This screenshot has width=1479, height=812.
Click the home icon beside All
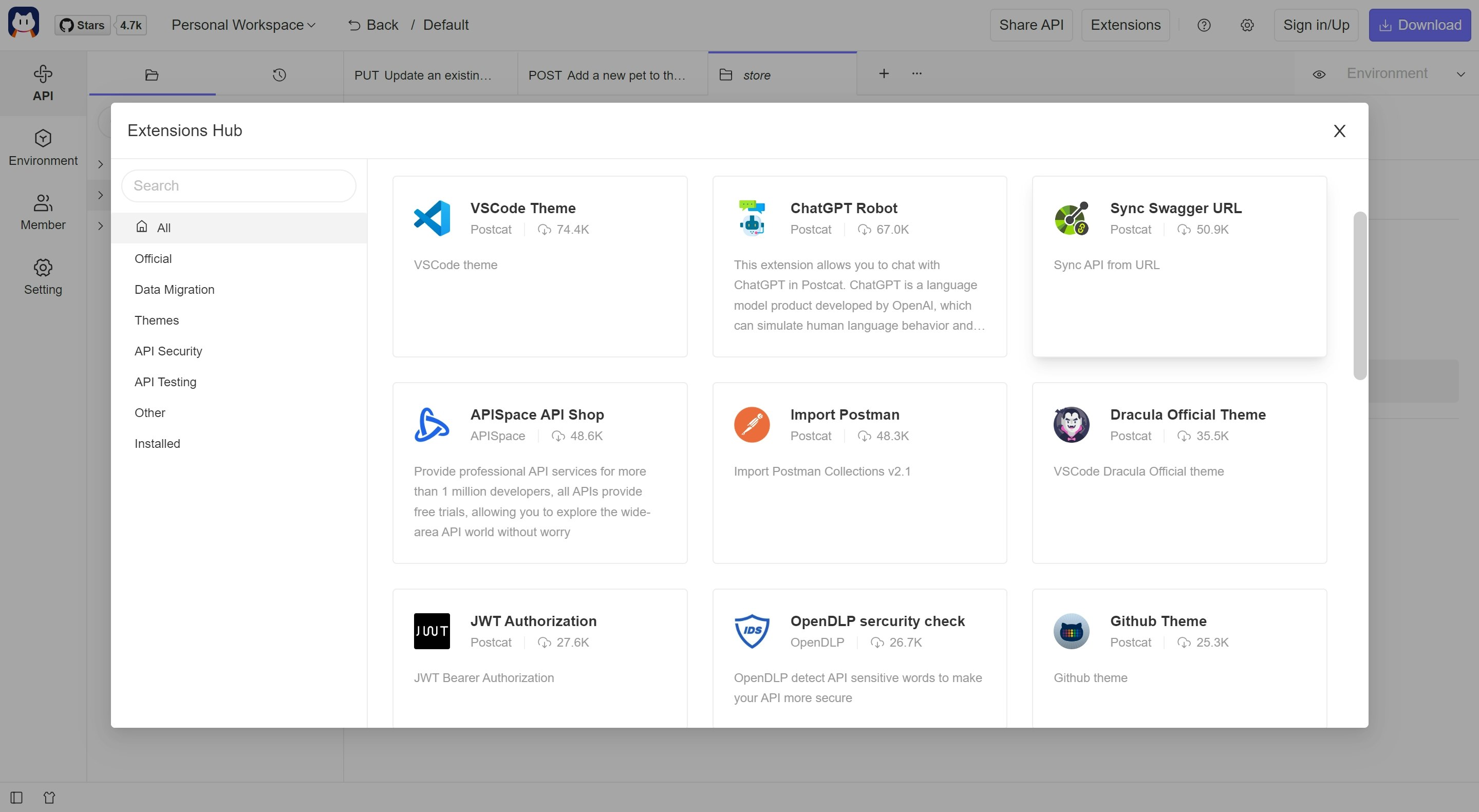[x=142, y=226]
